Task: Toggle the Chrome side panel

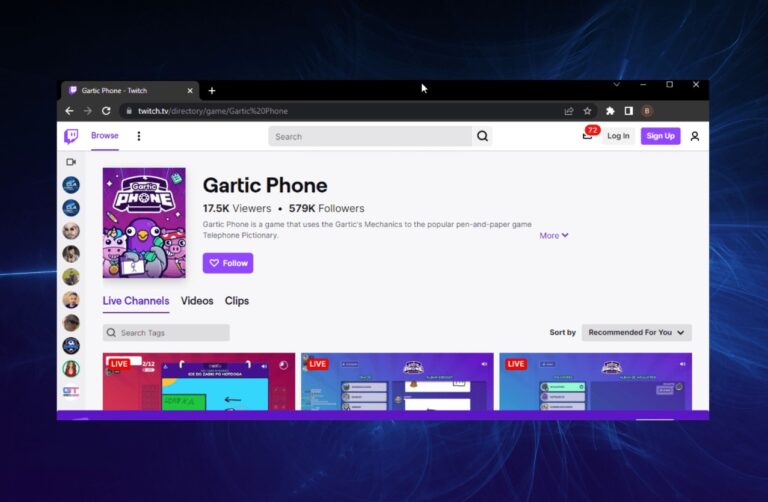Action: tap(629, 111)
